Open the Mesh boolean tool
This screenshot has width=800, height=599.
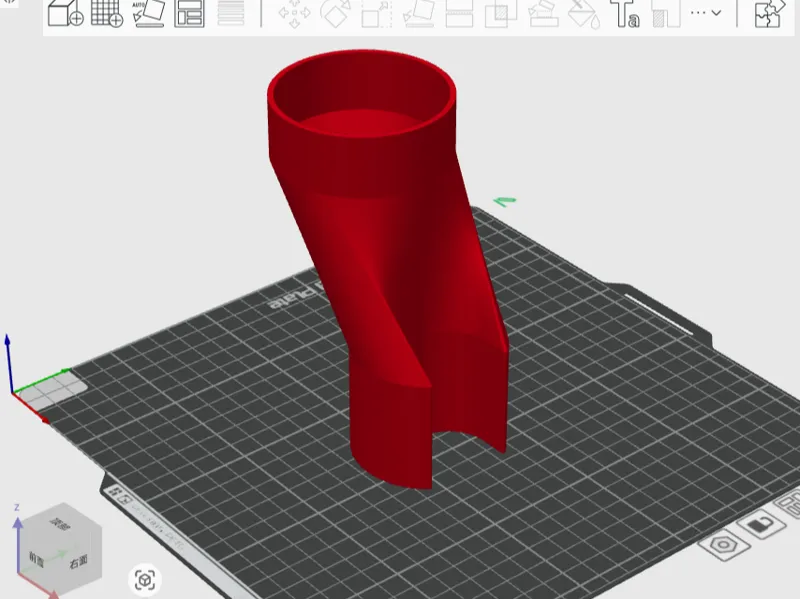(x=501, y=14)
